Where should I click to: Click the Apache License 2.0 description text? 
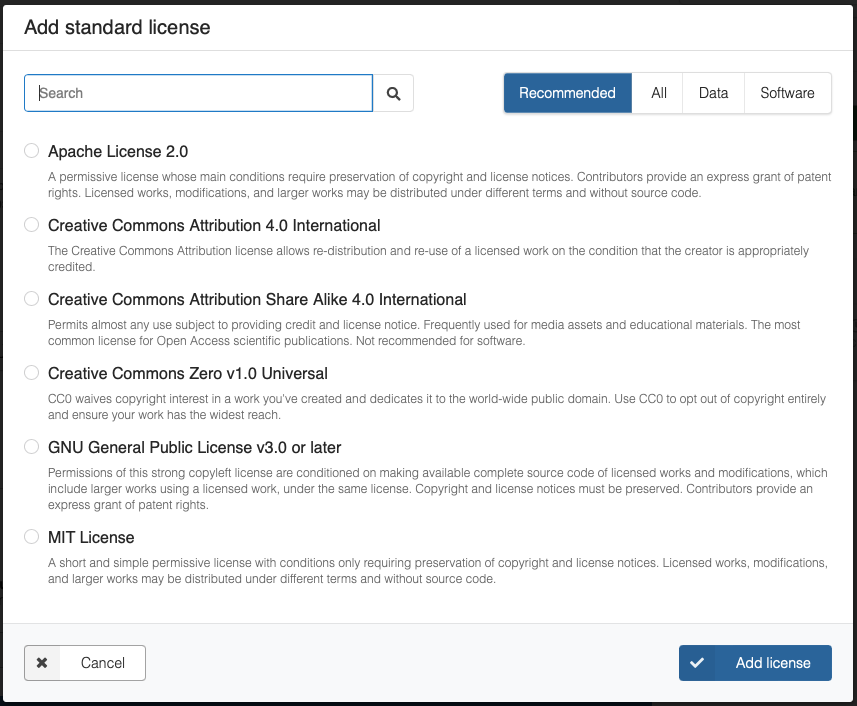(x=440, y=185)
